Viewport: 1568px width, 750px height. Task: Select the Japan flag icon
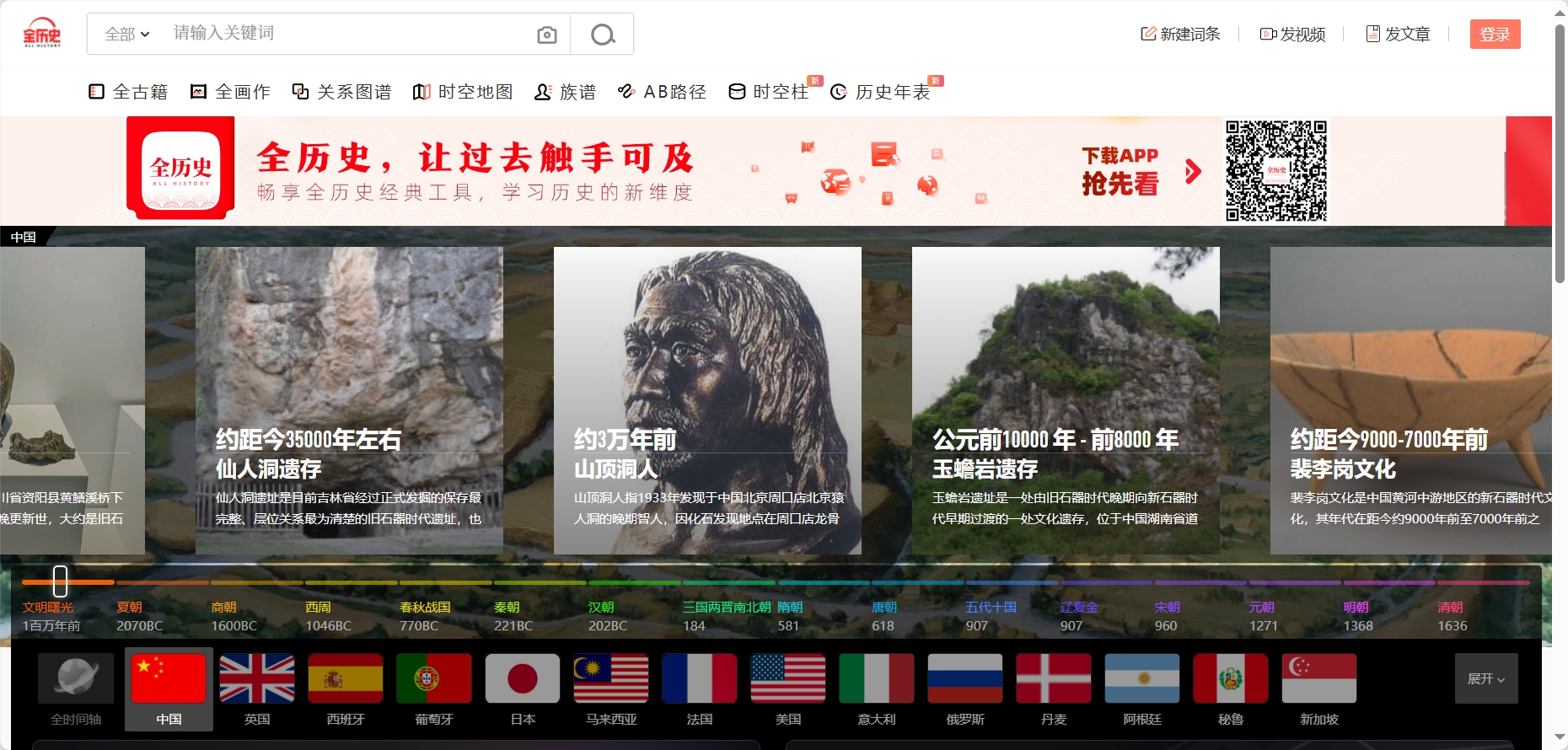pos(523,678)
